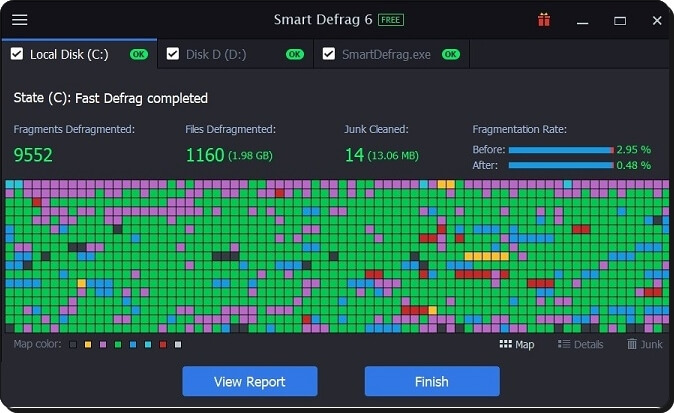674x413 pixels.
Task: Uncheck the Local Disk (C:) checkbox
Action: [17, 54]
